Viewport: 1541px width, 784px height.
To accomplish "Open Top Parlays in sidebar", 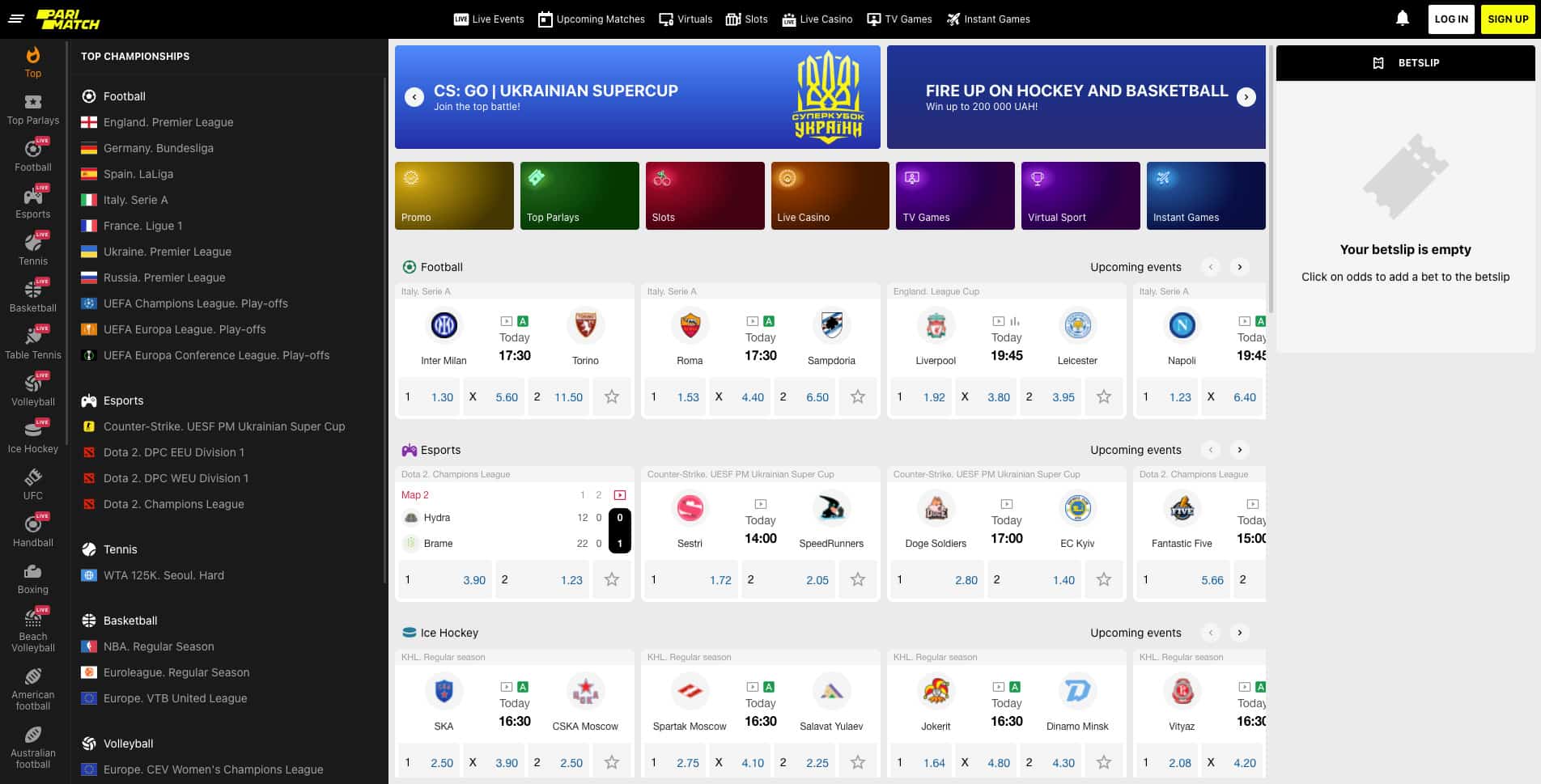I will click(33, 109).
